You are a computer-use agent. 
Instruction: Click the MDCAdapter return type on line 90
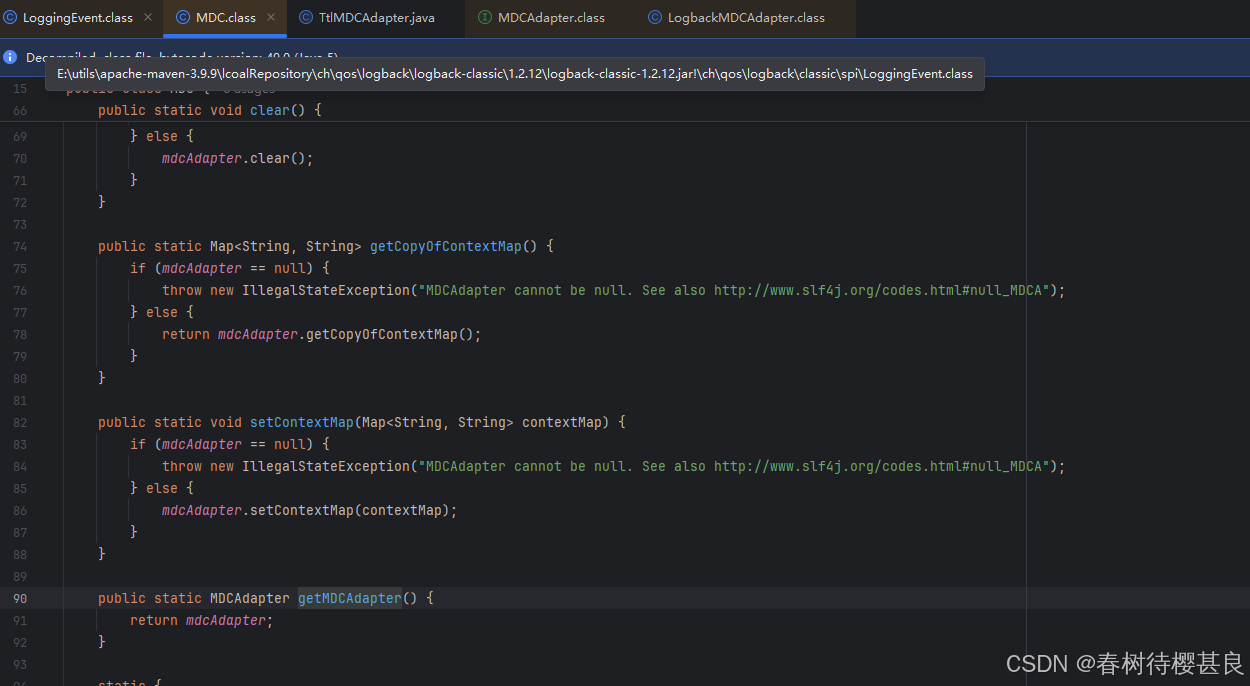coord(250,598)
